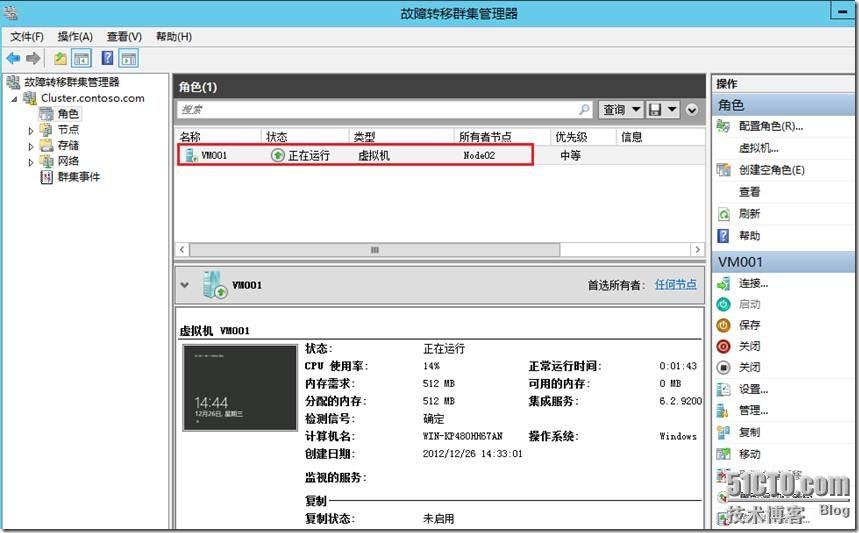The width and height of the screenshot is (859, 533).
Task: Collapse the VM001 details pane chevron
Action: [x=185, y=285]
